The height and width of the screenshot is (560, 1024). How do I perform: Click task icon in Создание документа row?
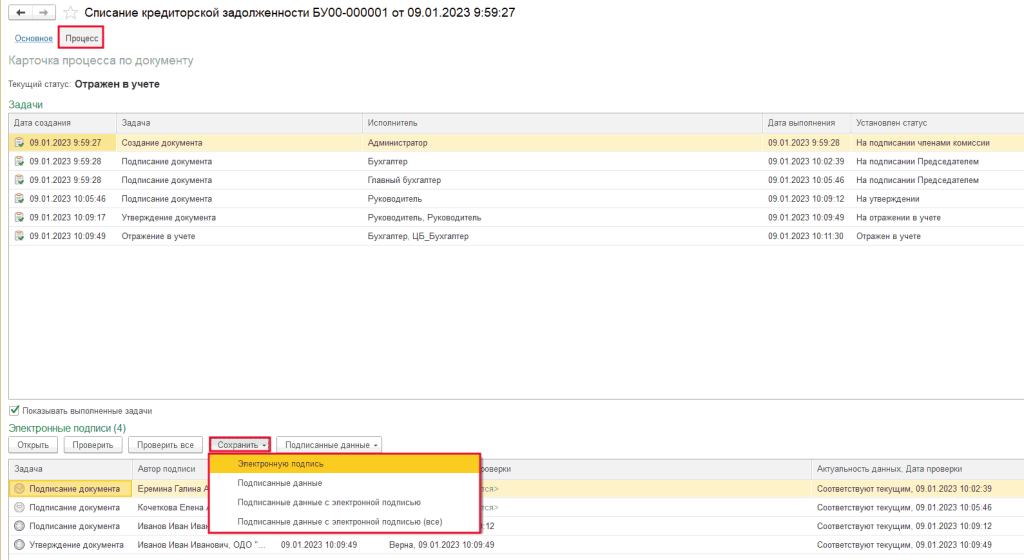pyautogui.click(x=20, y=142)
